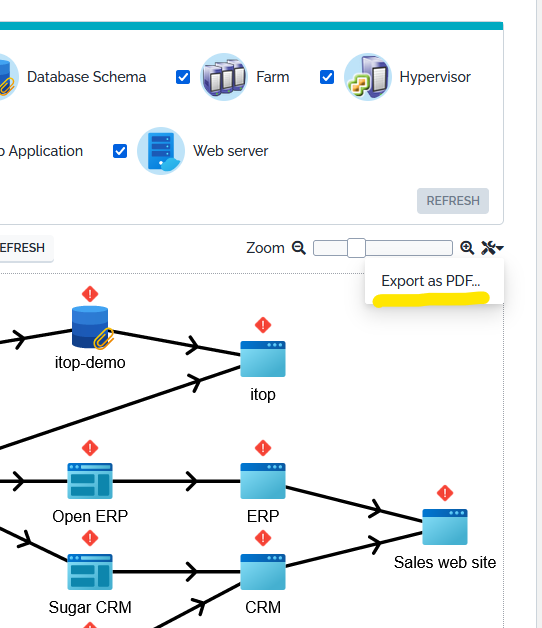Click the Open ERP web application node
Image resolution: width=542 pixels, height=628 pixels.
pos(90,481)
